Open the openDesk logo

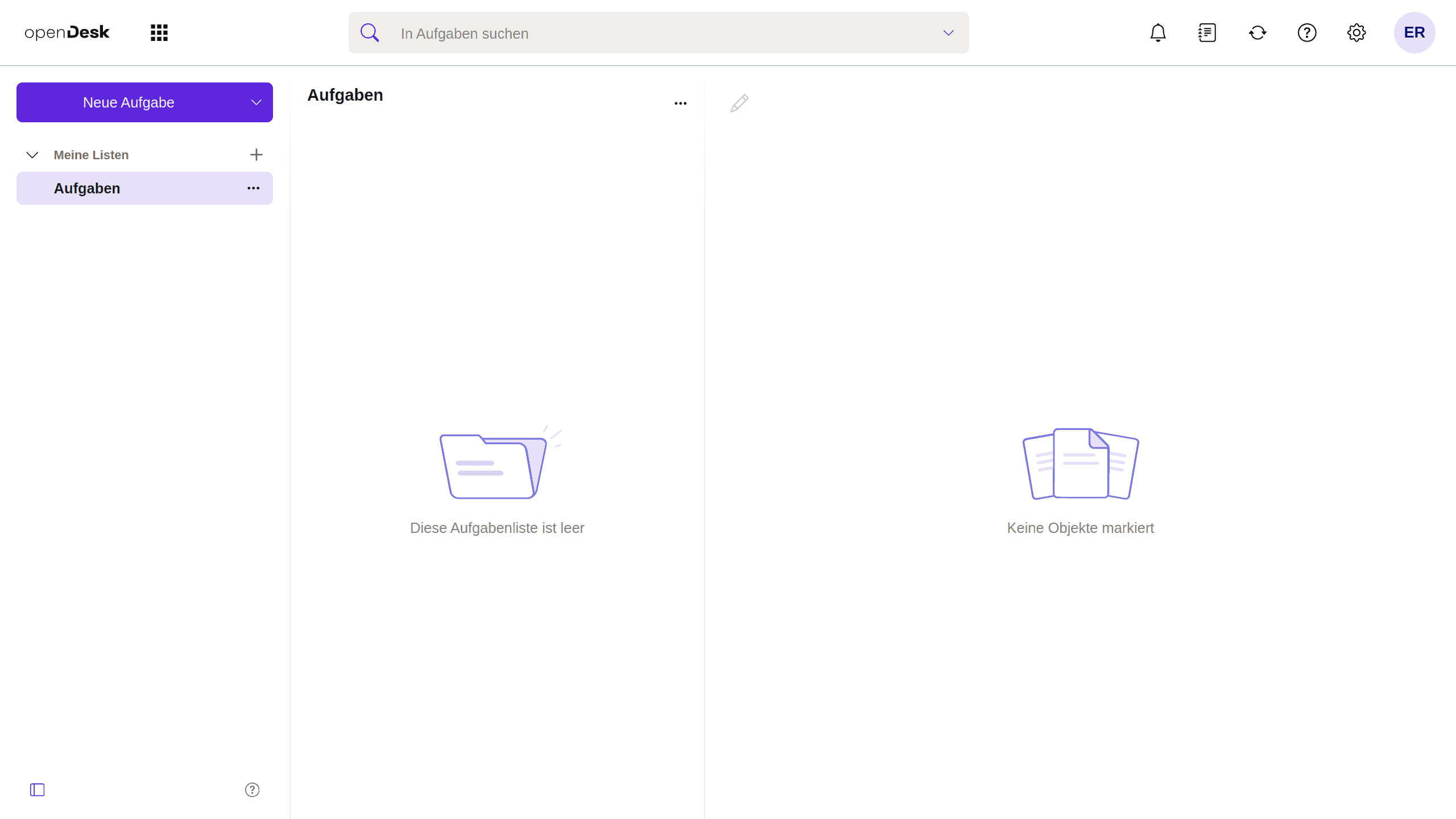point(67,32)
